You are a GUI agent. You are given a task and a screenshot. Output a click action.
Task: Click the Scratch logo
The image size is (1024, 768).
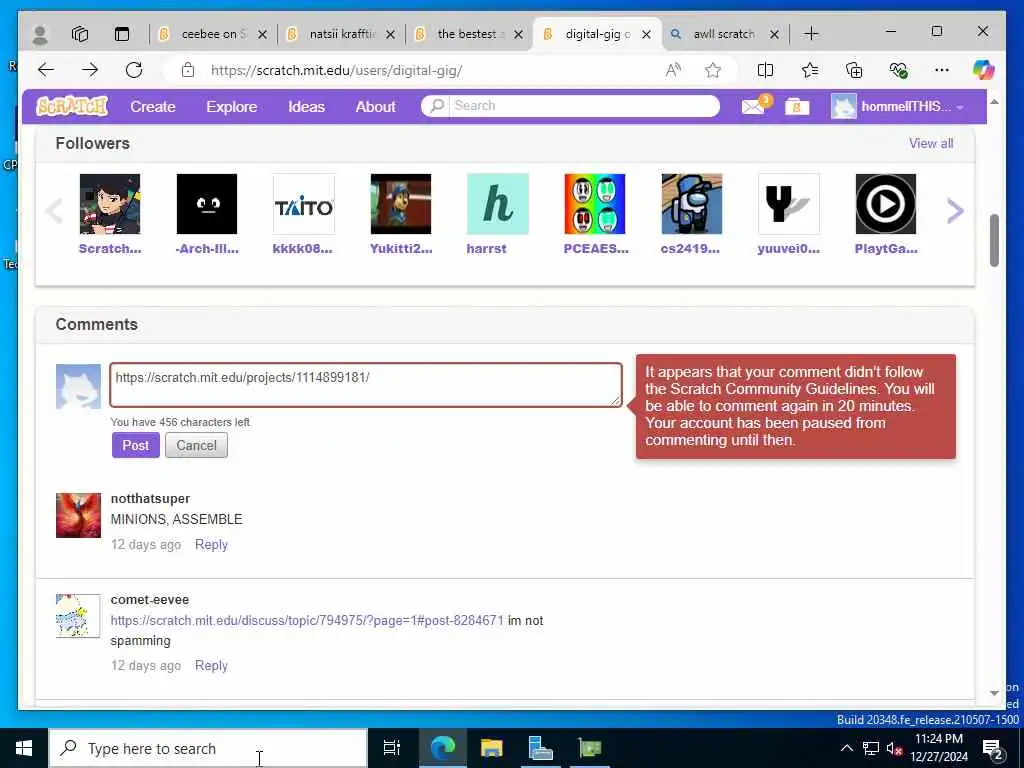pyautogui.click(x=72, y=106)
